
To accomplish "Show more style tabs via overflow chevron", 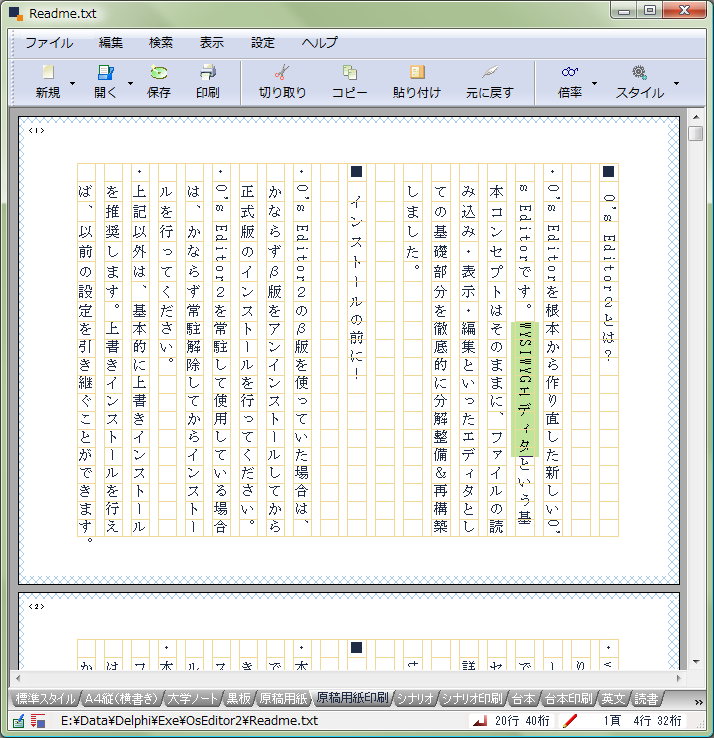I will pos(698,702).
